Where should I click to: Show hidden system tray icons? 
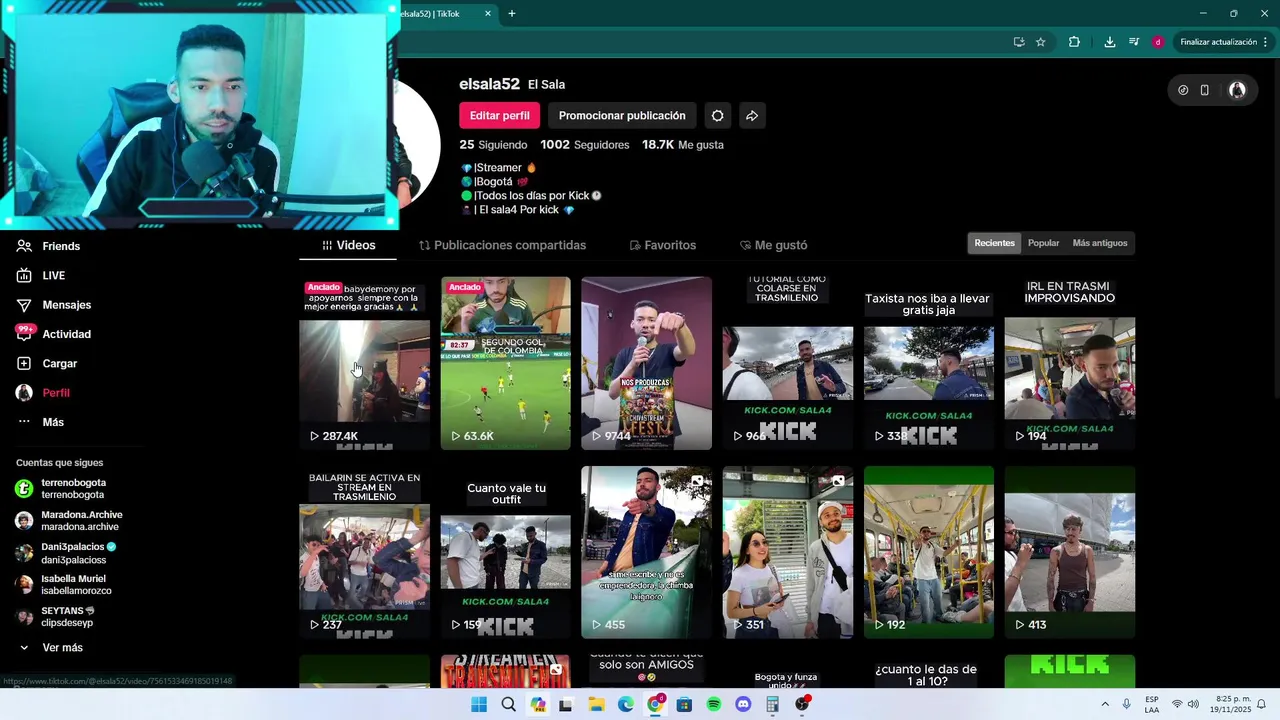[x=1105, y=704]
